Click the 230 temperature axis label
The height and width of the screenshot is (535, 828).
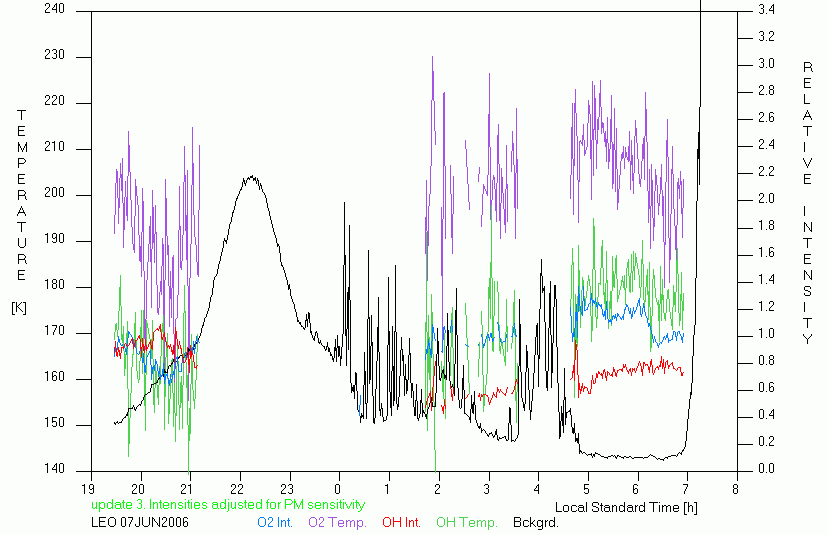coord(54,55)
